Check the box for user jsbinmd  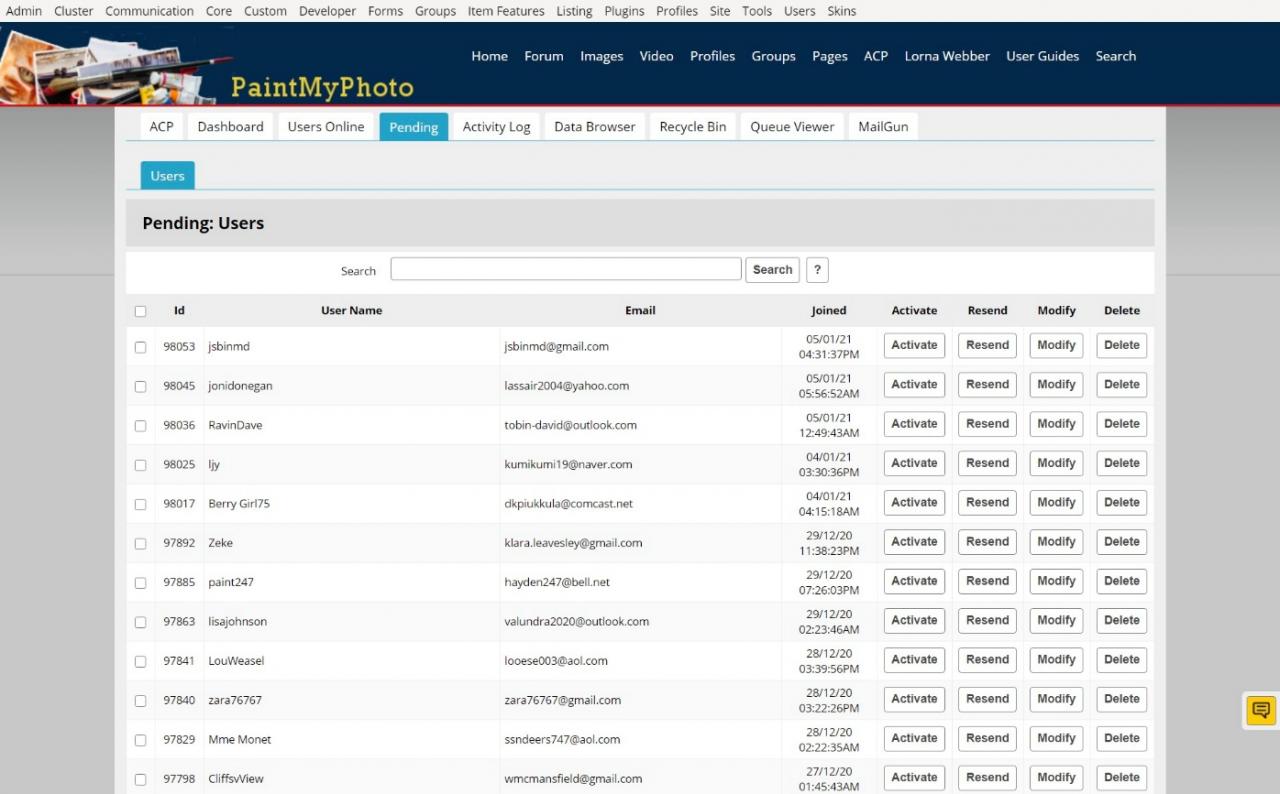140,347
